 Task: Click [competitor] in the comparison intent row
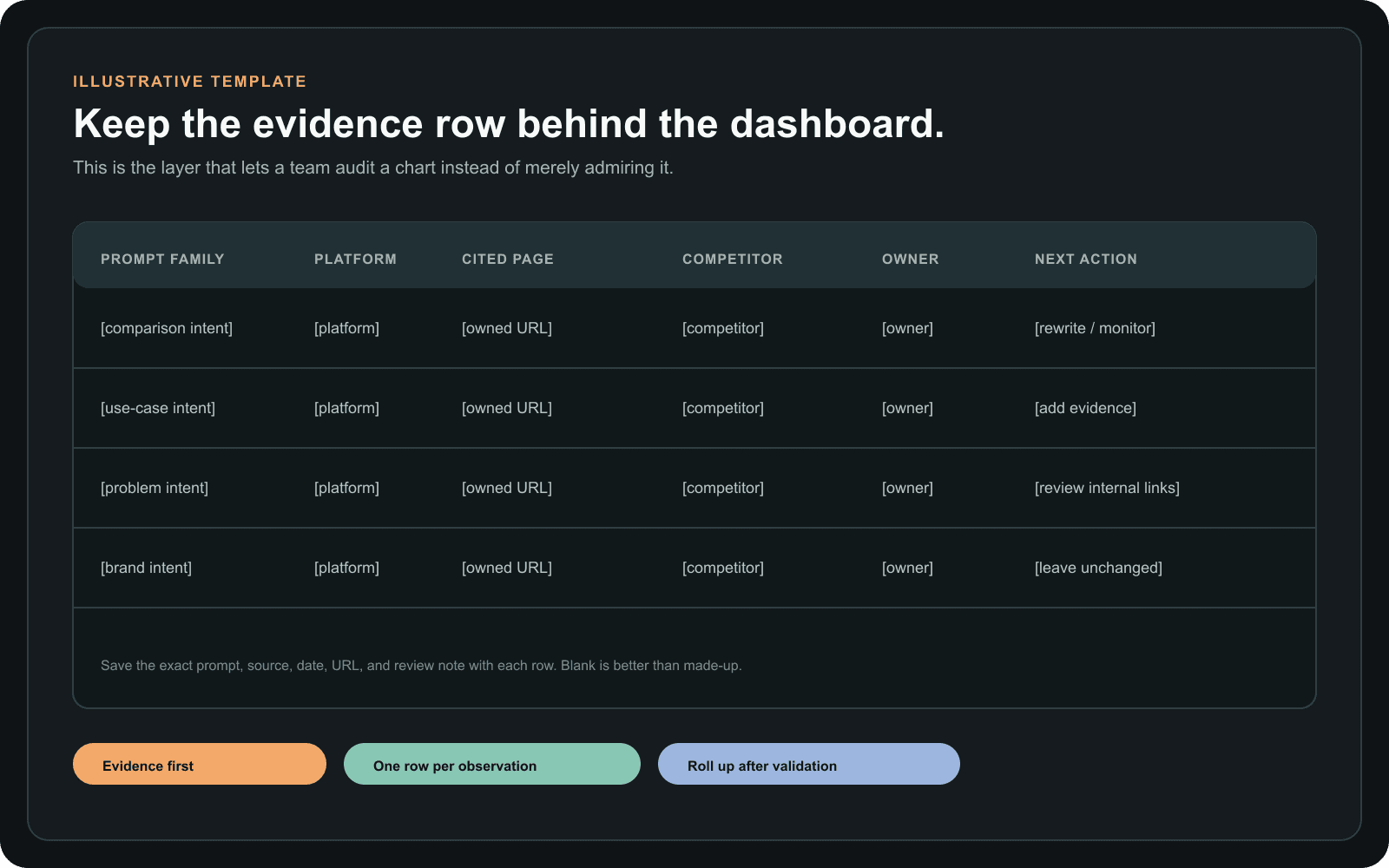(723, 328)
